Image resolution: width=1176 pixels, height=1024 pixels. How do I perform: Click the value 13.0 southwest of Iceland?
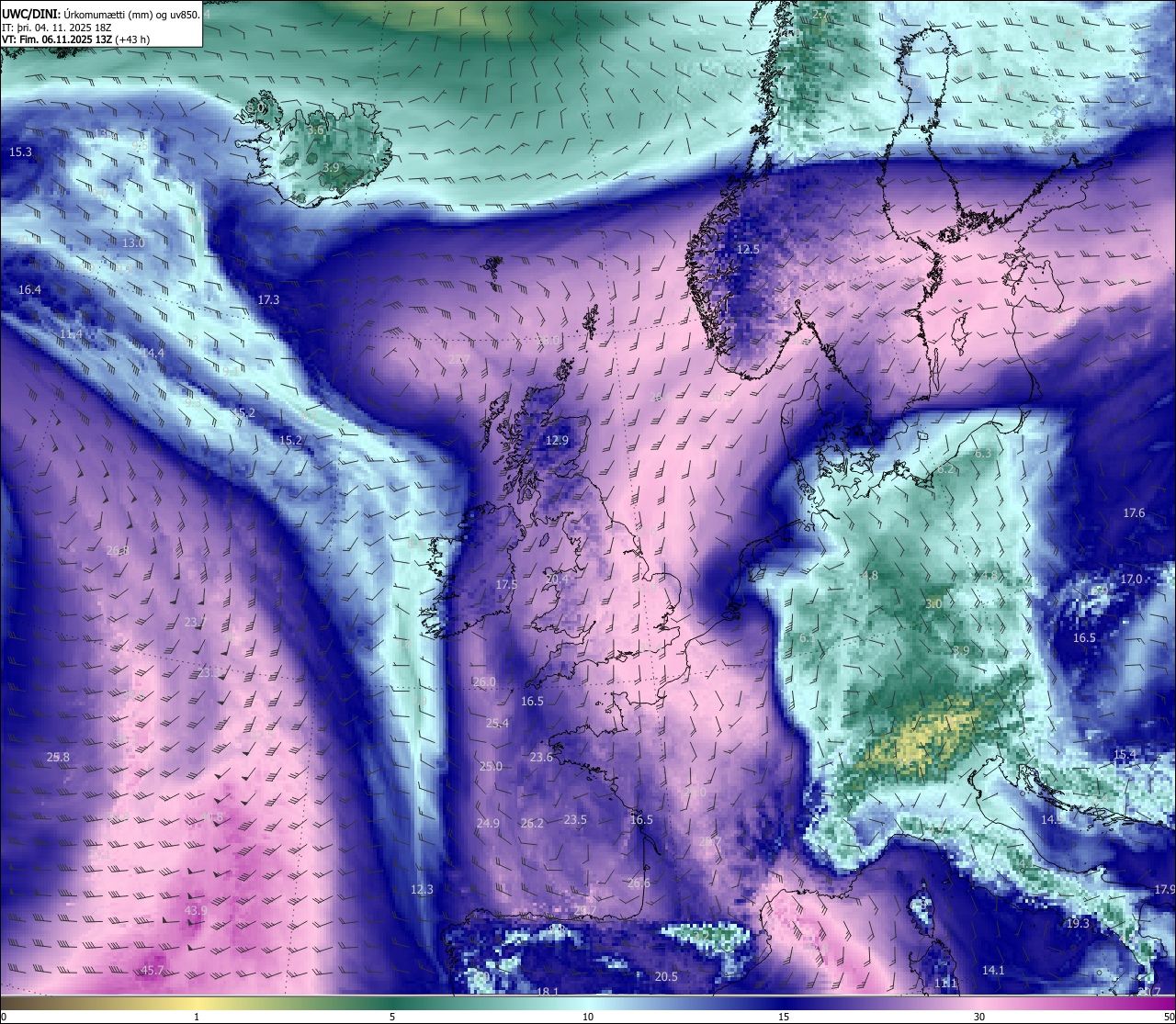tap(133, 242)
